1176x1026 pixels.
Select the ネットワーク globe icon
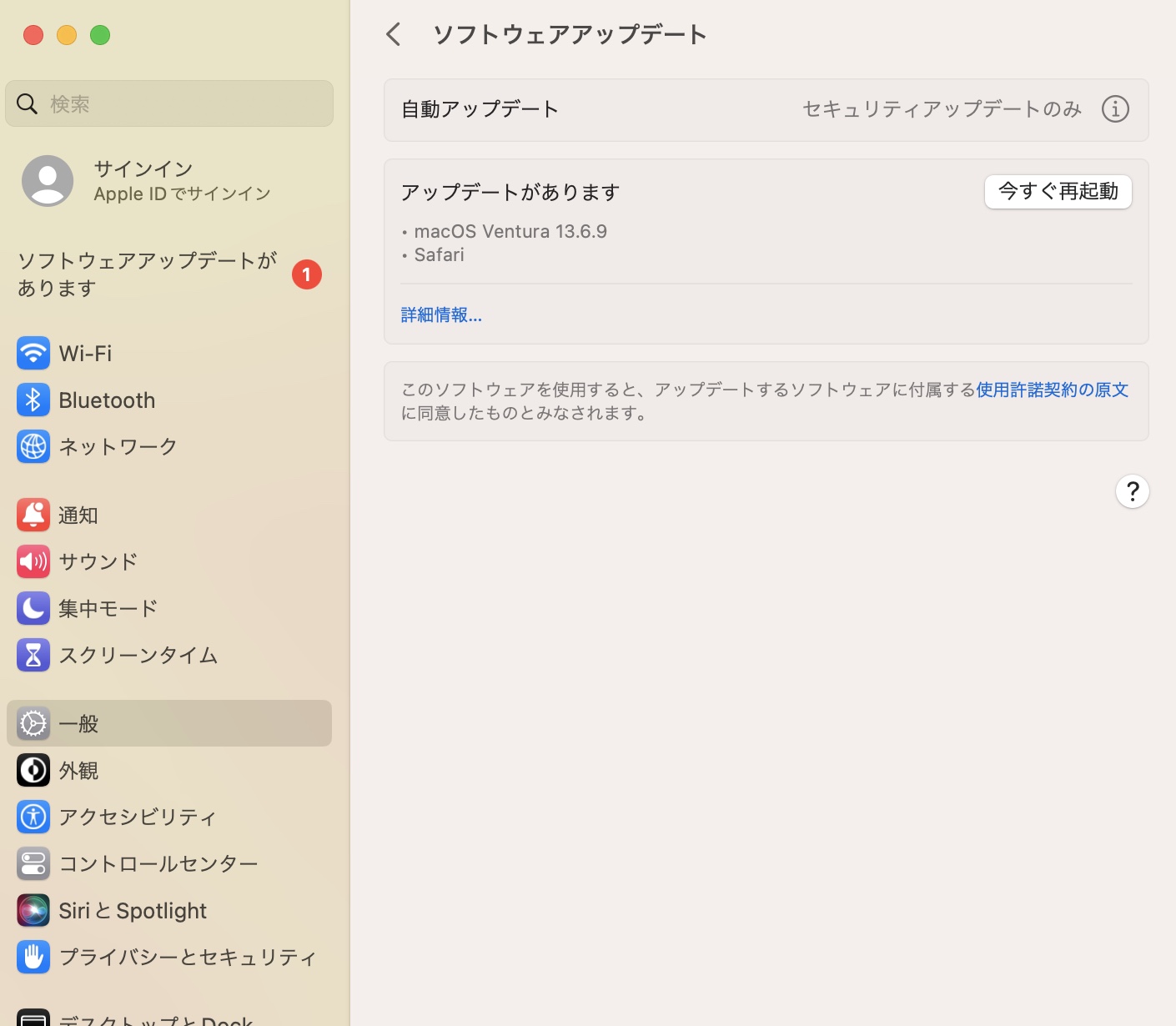(33, 447)
